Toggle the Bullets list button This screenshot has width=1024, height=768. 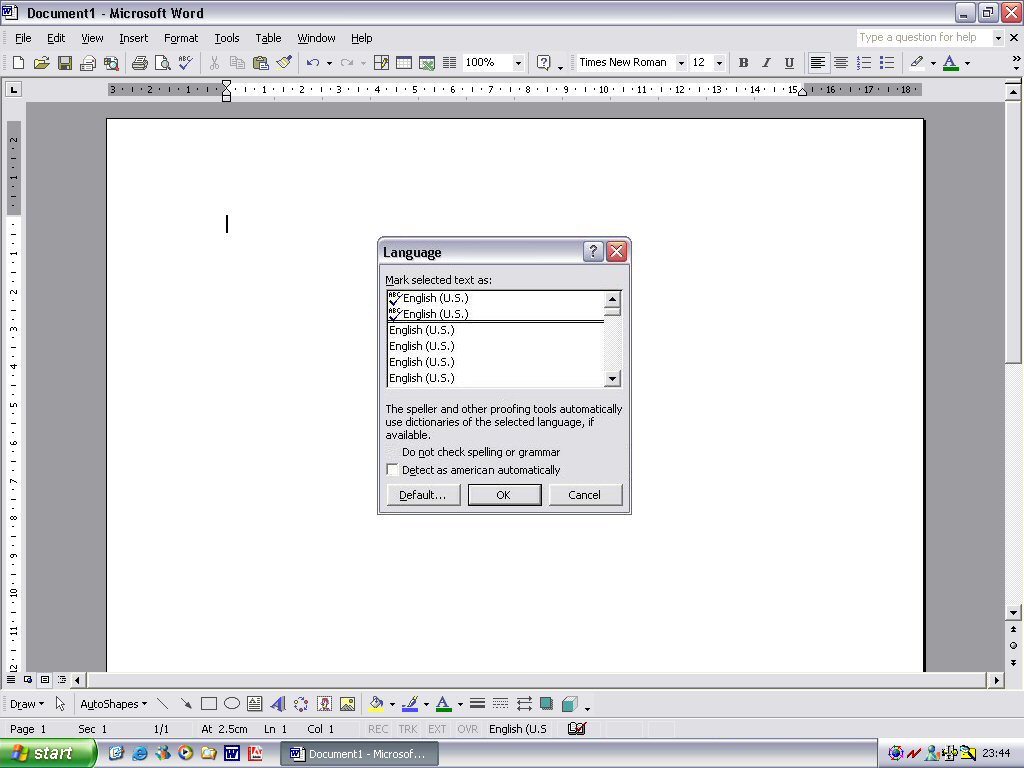(887, 63)
